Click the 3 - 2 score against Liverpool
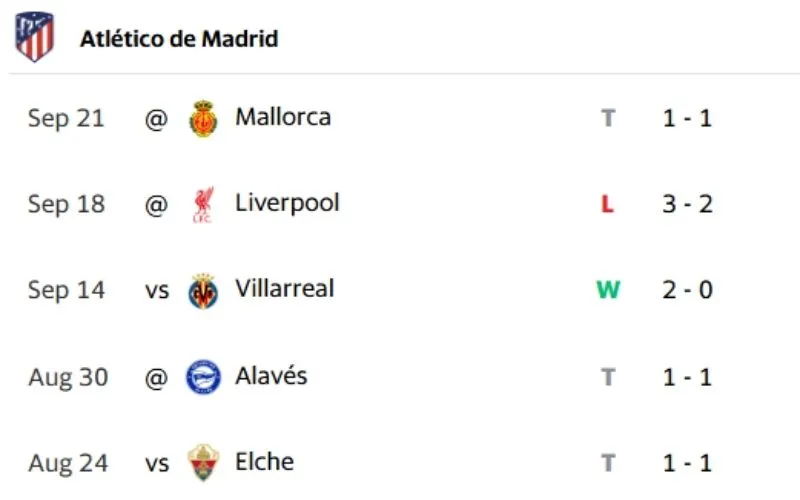This screenshot has height=500, width=800. coord(686,205)
